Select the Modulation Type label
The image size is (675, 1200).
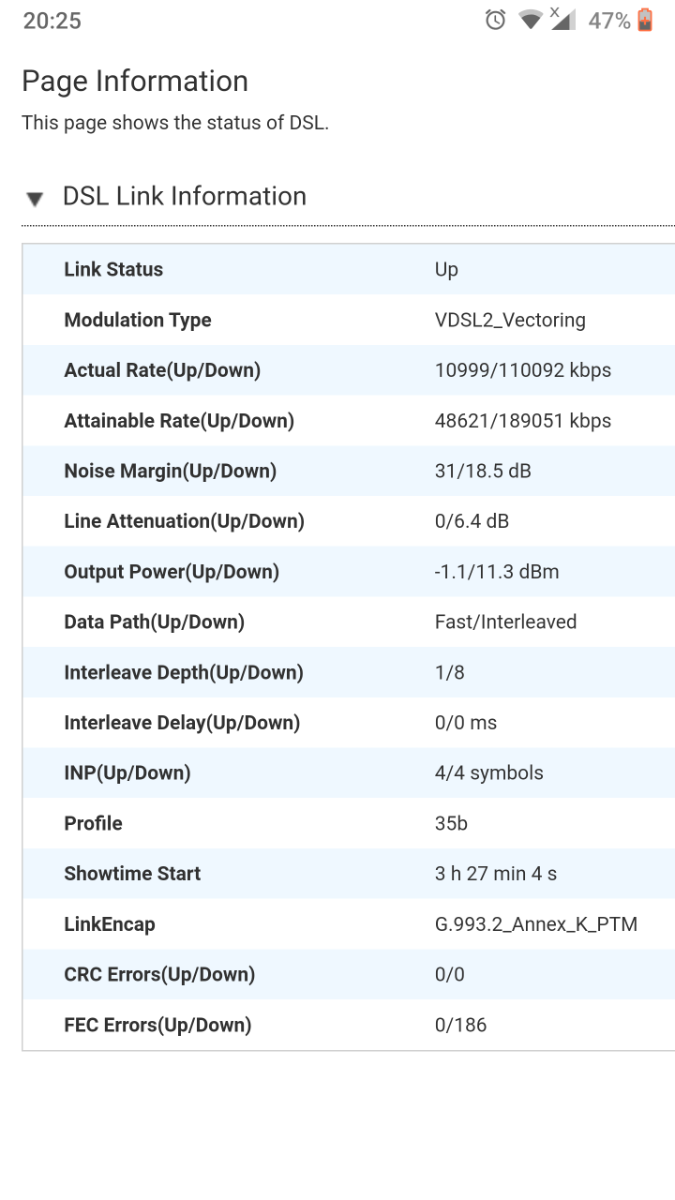[x=137, y=320]
